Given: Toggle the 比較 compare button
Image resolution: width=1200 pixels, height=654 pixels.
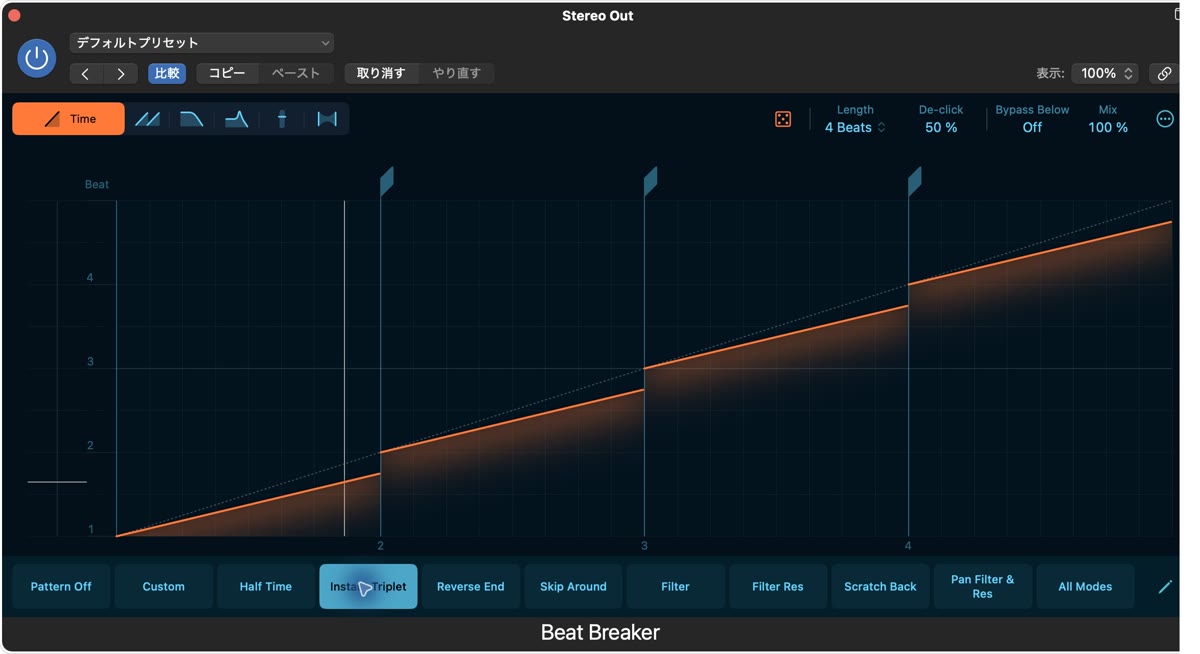Looking at the screenshot, I should (x=167, y=73).
